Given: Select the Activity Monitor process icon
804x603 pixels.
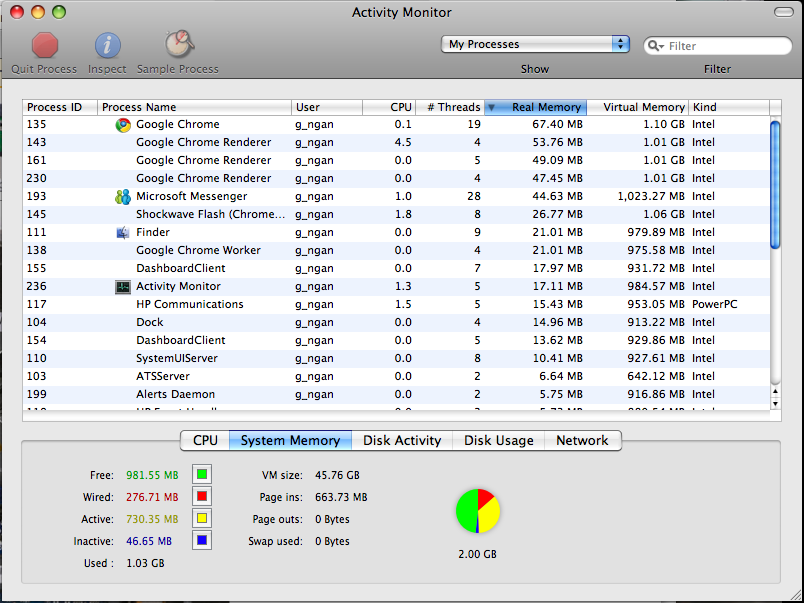Looking at the screenshot, I should pyautogui.click(x=123, y=287).
